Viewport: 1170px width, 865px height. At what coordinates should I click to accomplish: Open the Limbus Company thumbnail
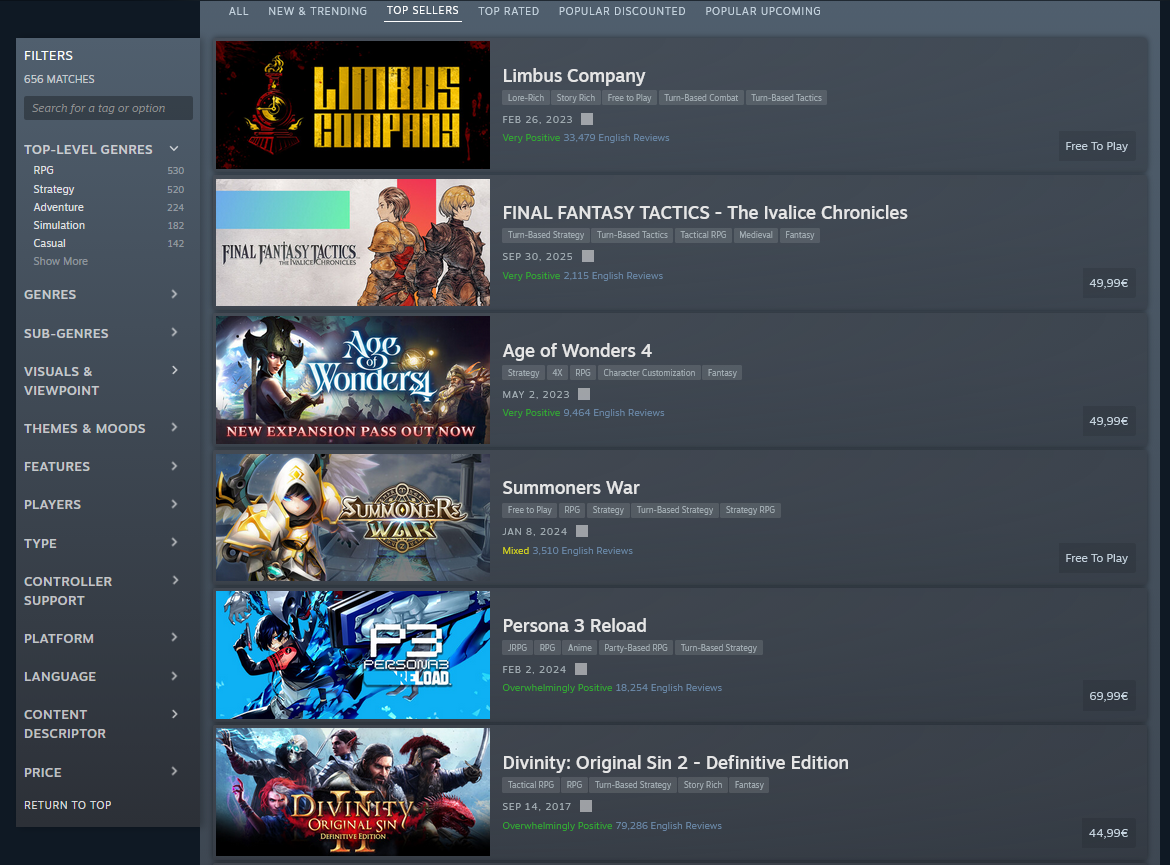click(353, 105)
